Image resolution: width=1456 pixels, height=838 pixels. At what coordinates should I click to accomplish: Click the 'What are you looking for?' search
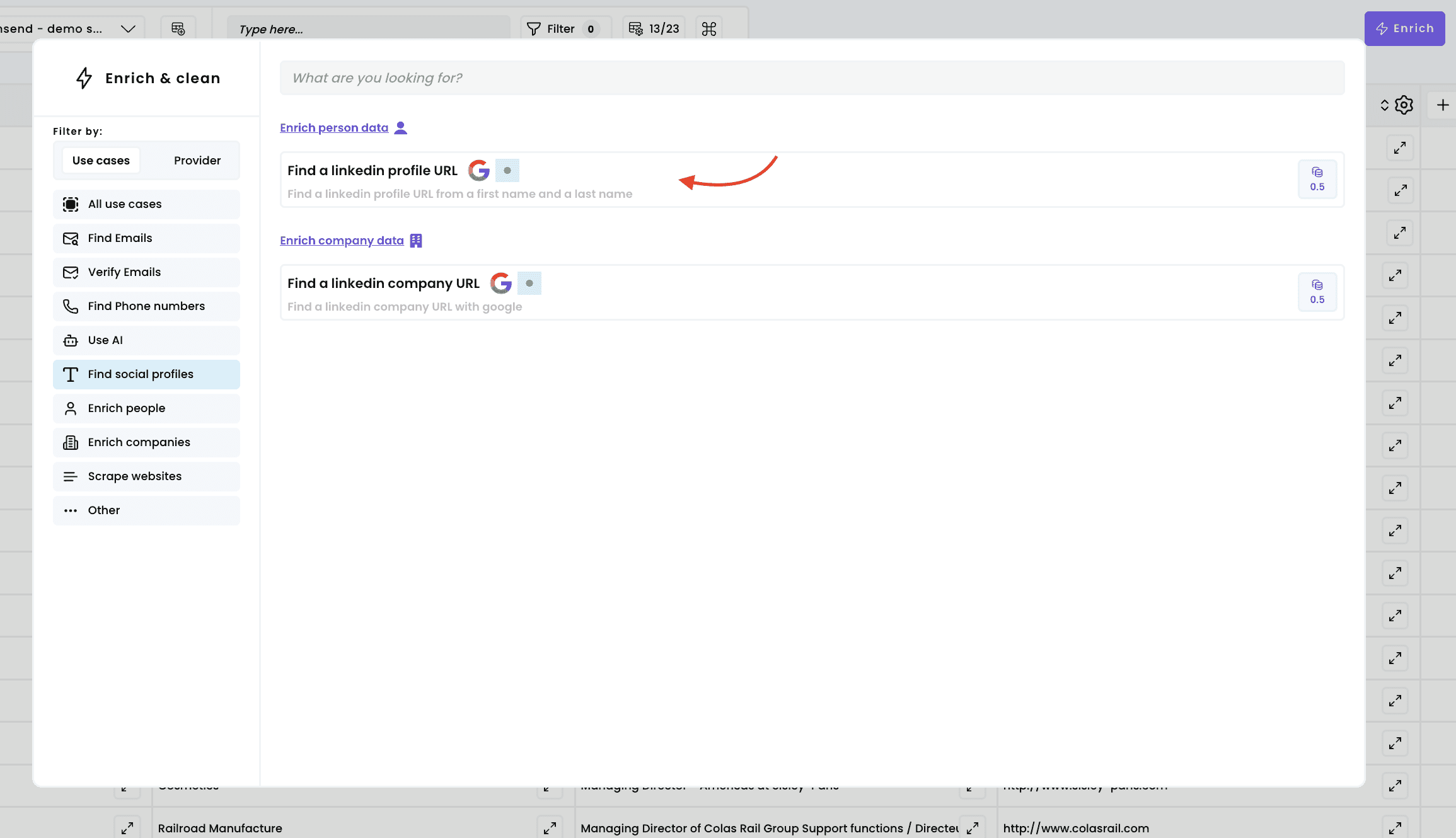click(812, 78)
